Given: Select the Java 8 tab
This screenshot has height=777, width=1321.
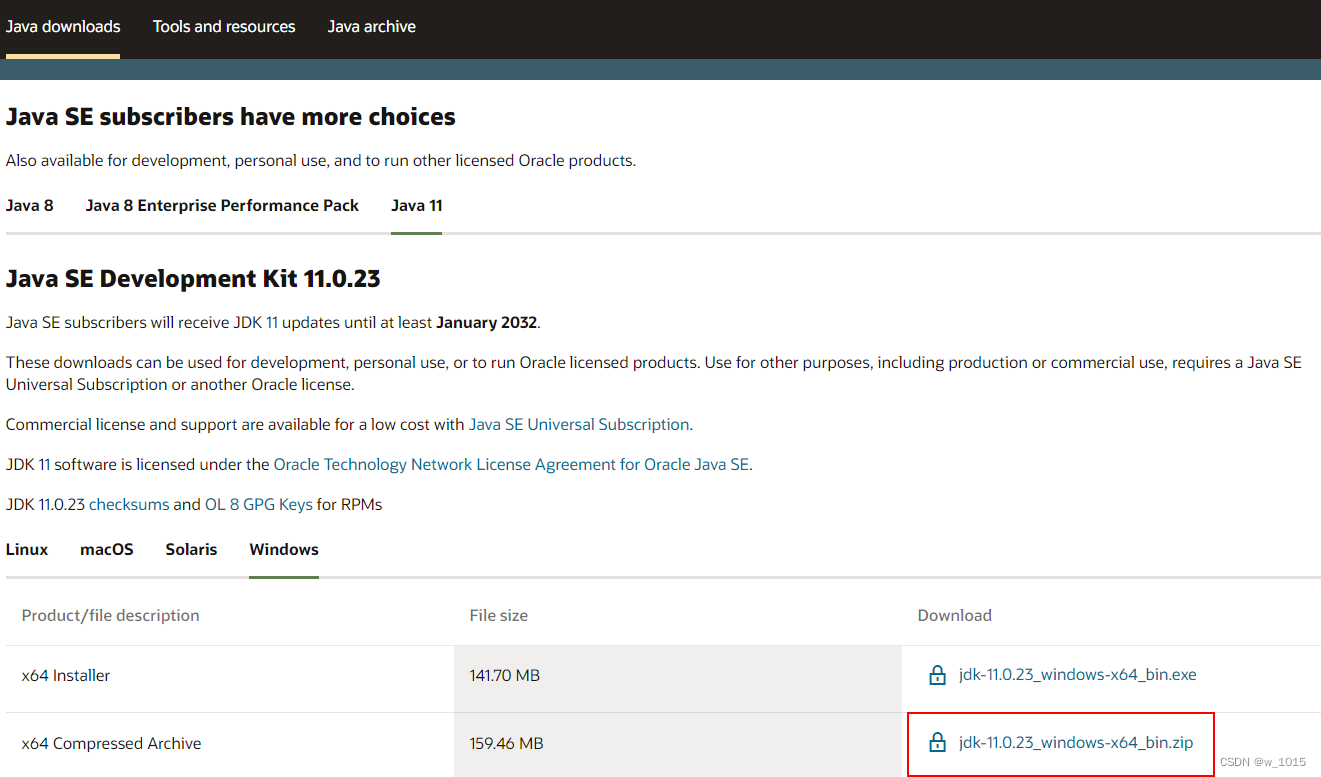Looking at the screenshot, I should [x=30, y=206].
